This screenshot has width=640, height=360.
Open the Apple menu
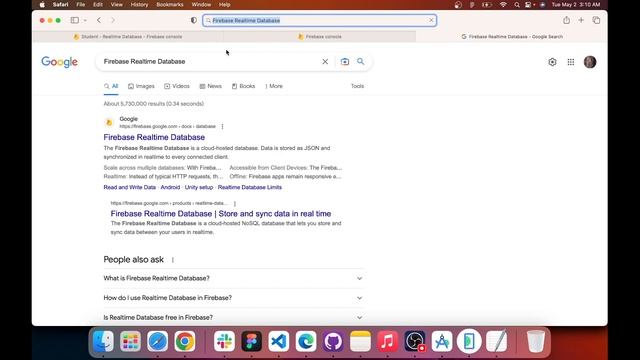click(x=42, y=4)
